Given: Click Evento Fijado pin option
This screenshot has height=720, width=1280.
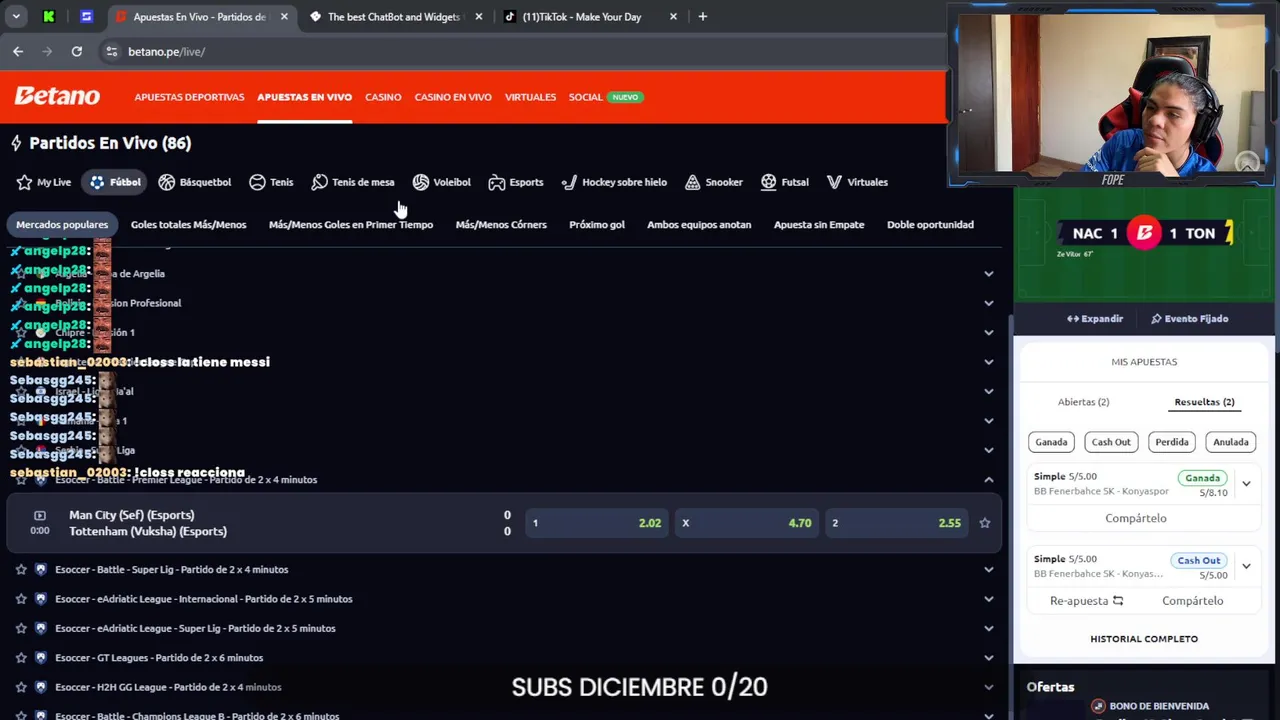Looking at the screenshot, I should 1189,319.
